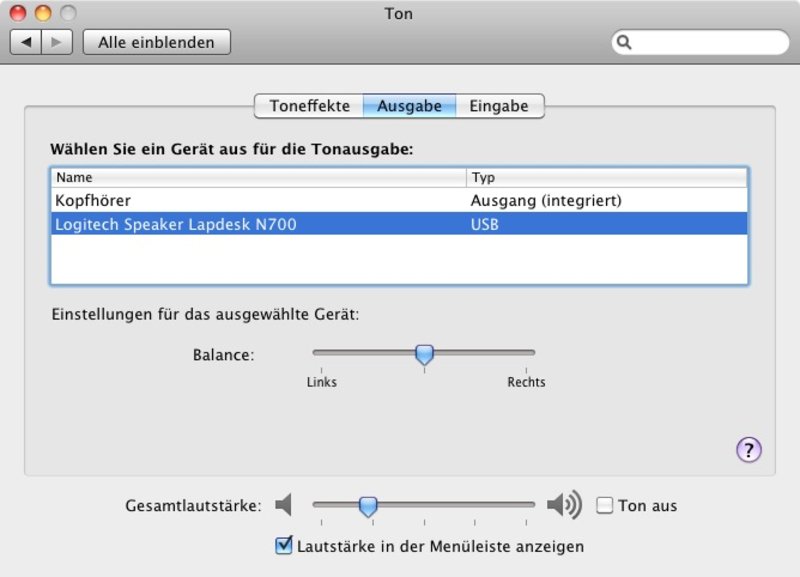Click the Balance slider knob

tap(424, 354)
